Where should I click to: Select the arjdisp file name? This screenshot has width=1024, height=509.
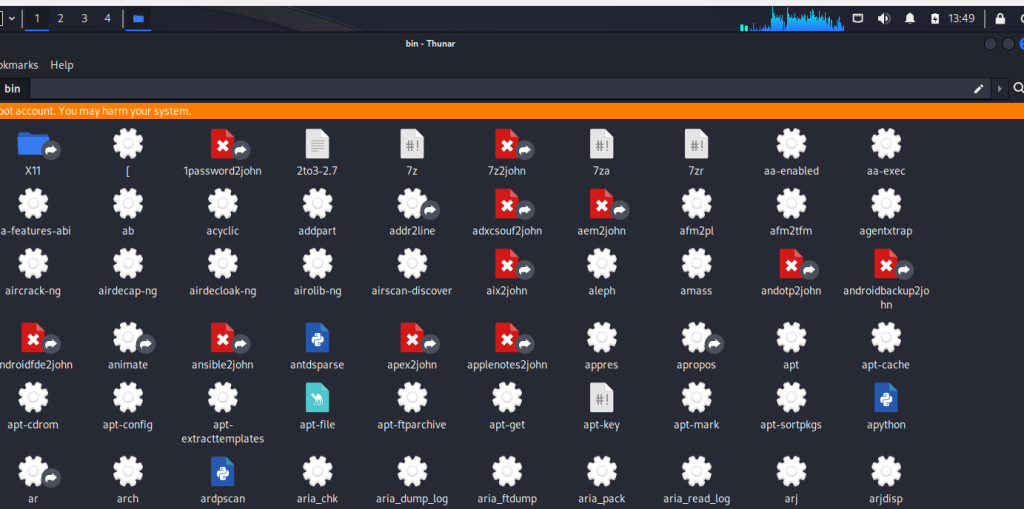coord(886,499)
